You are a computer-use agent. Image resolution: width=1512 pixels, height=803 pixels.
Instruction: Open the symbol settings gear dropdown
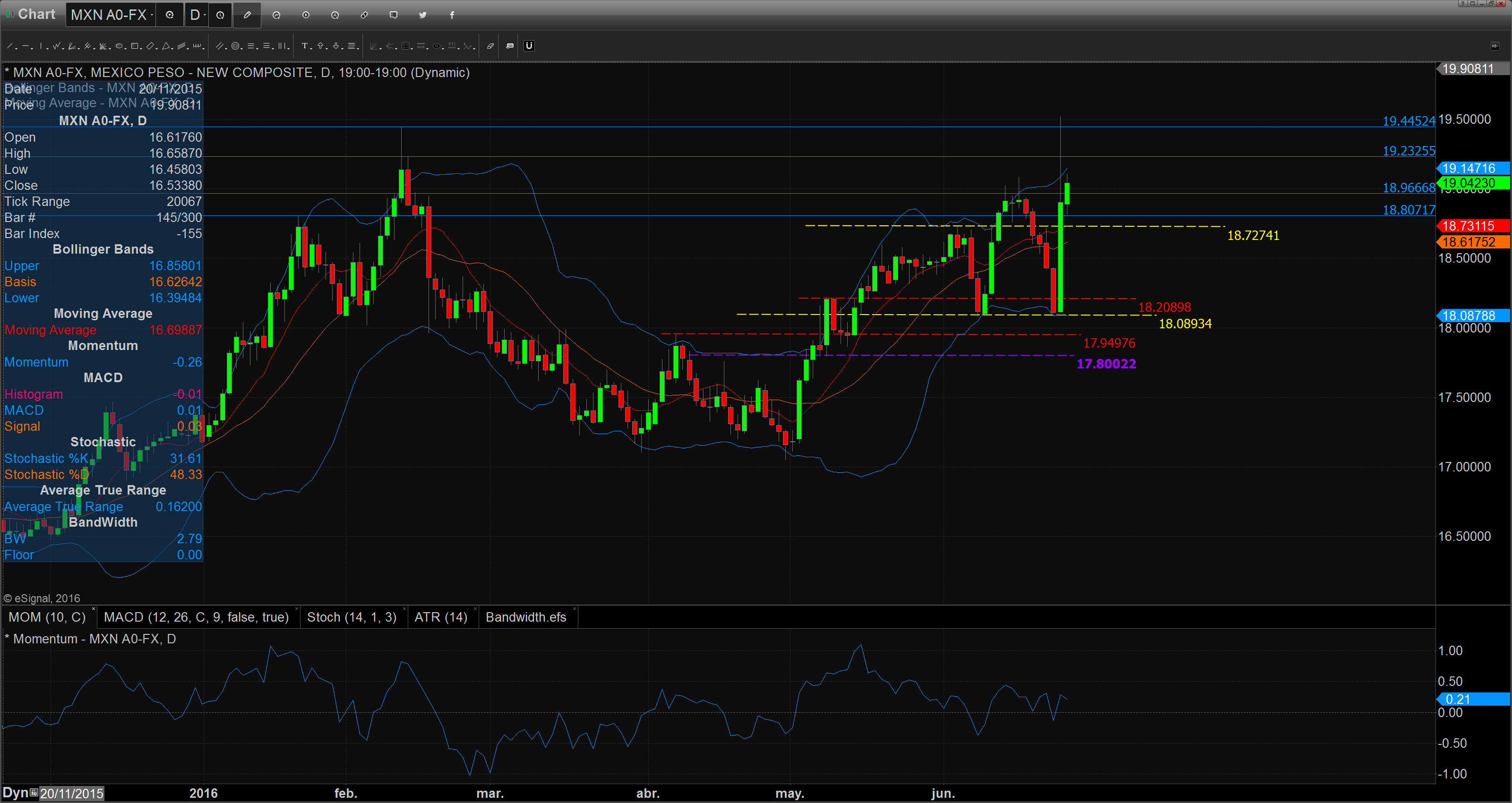point(170,15)
